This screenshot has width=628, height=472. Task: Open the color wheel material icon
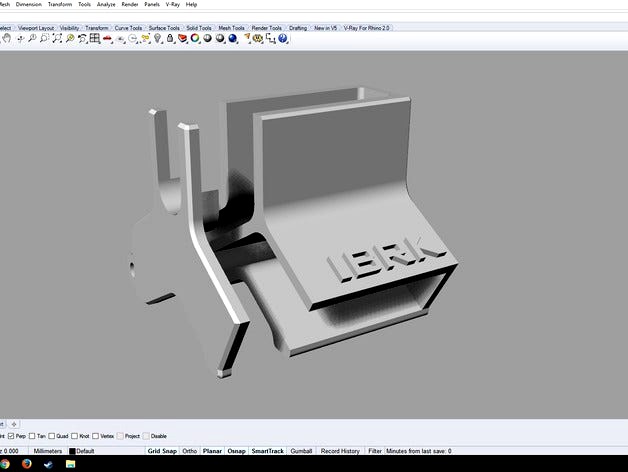194,38
